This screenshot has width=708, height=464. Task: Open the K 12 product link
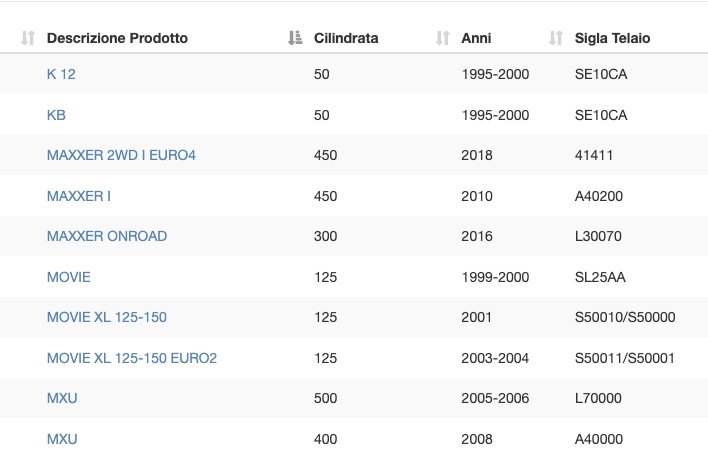pyautogui.click(x=61, y=74)
